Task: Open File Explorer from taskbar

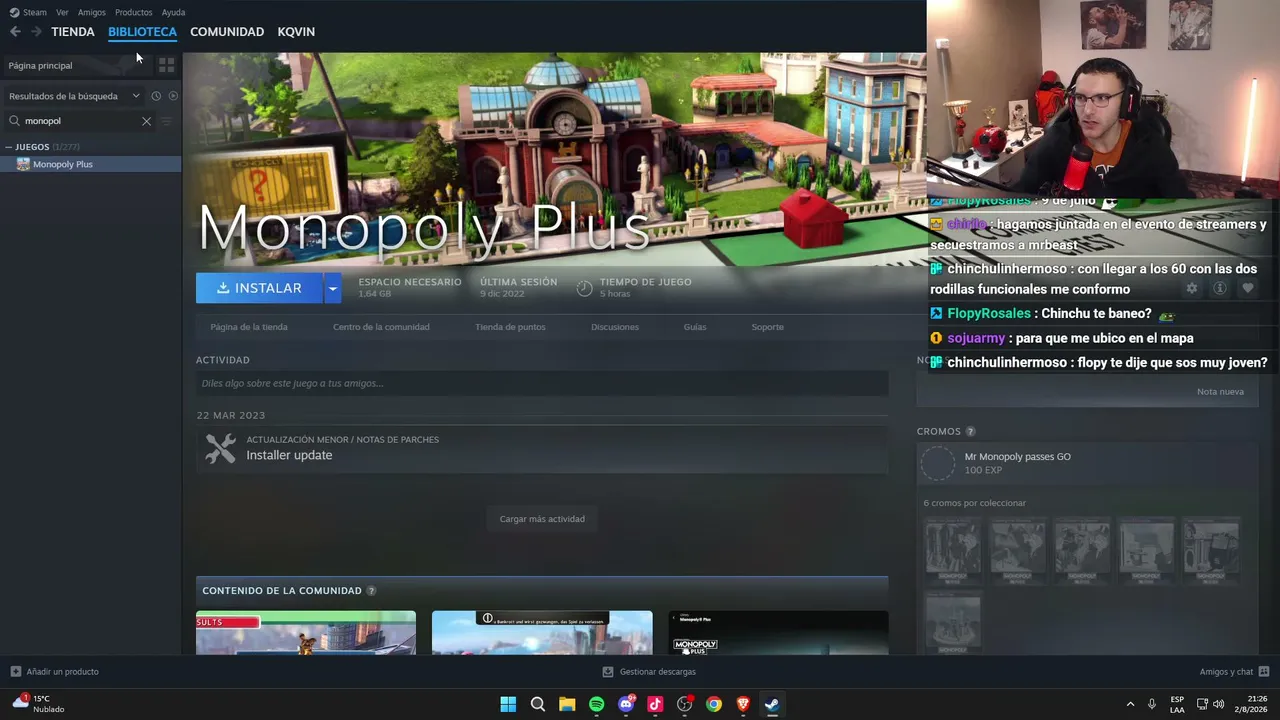Action: pyautogui.click(x=567, y=704)
